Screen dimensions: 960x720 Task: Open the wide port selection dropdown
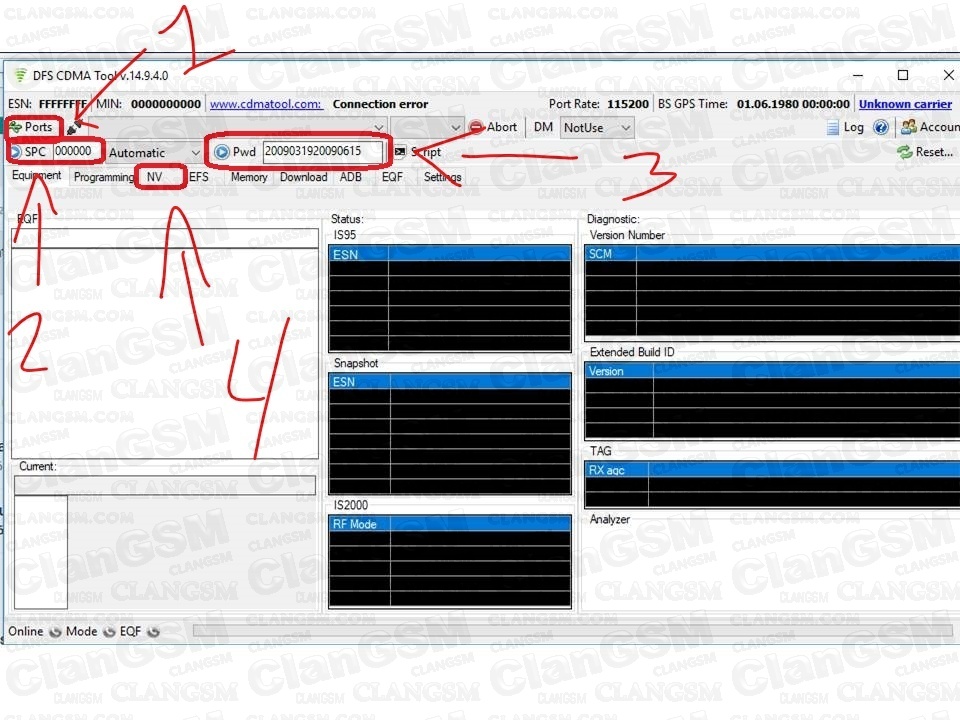click(x=238, y=127)
